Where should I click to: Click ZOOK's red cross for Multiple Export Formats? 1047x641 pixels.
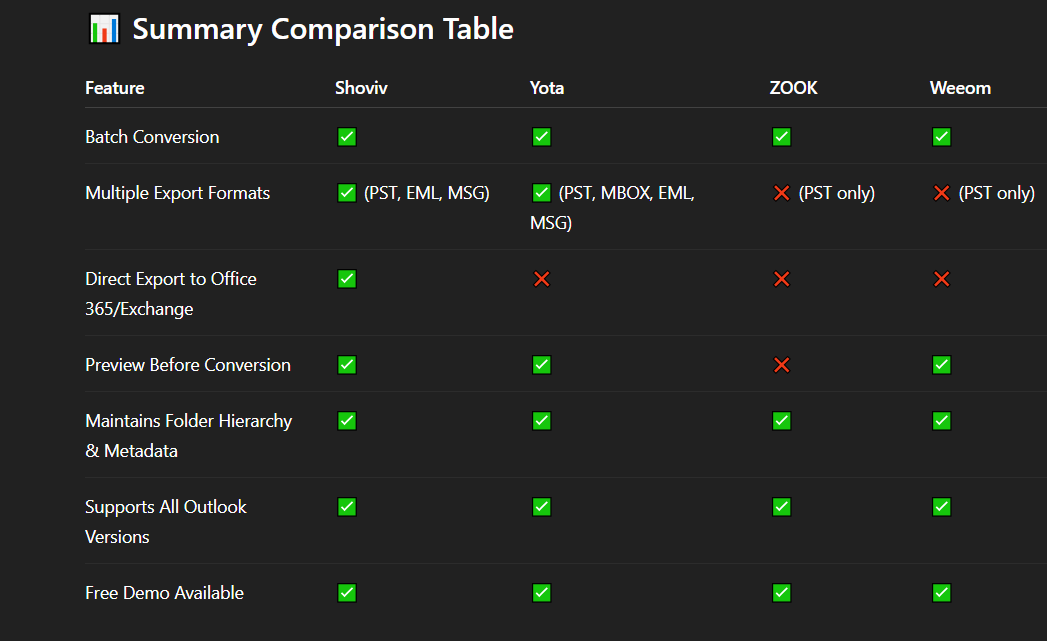(782, 193)
